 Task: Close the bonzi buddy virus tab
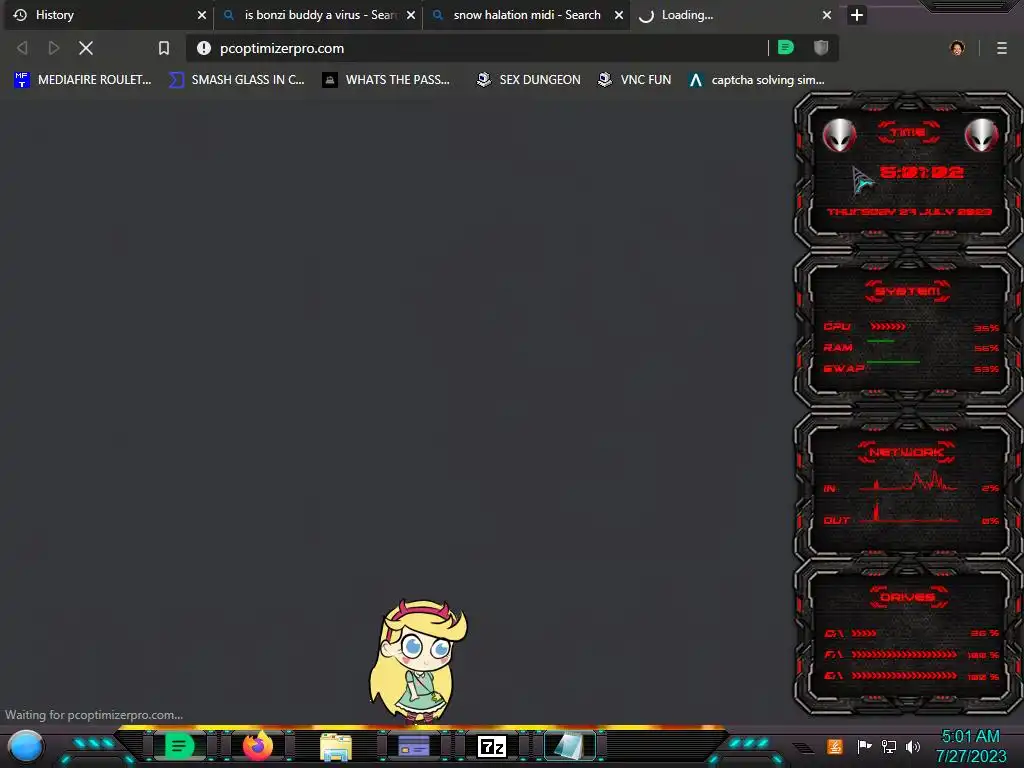click(411, 15)
